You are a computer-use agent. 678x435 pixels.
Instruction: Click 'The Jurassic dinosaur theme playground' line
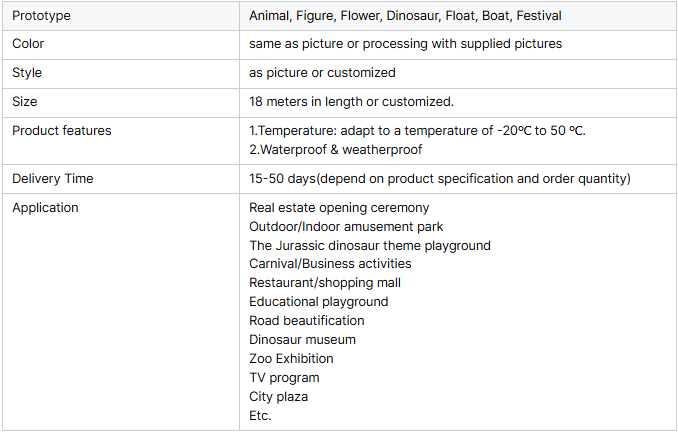pyautogui.click(x=370, y=246)
